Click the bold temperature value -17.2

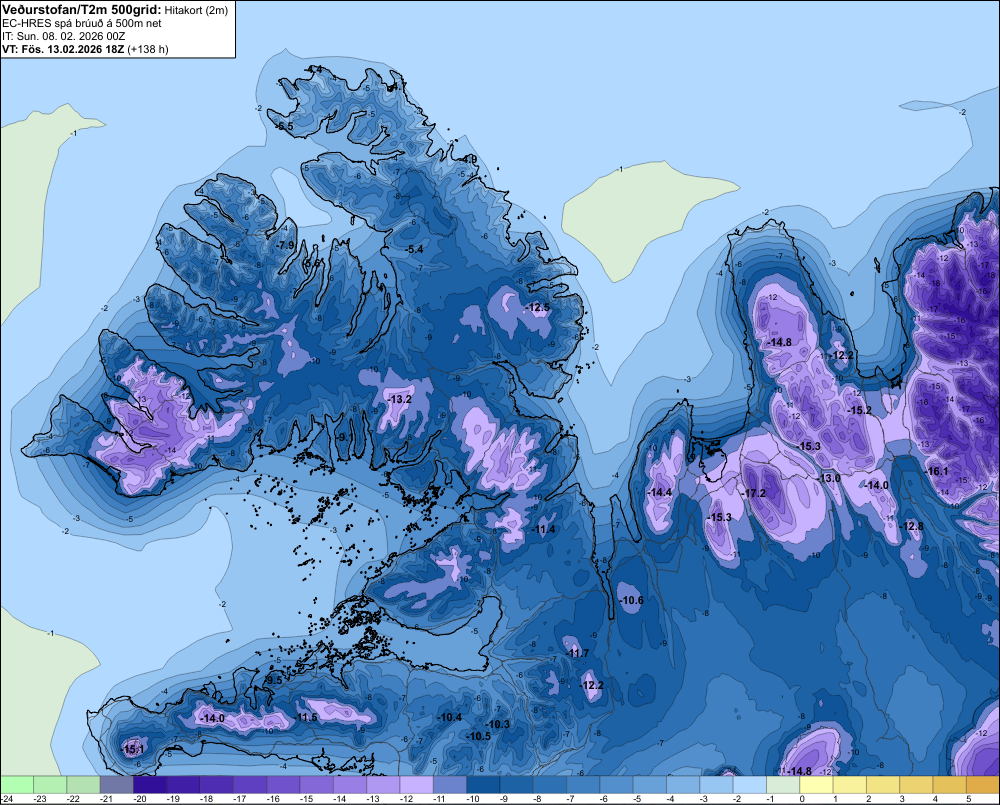pyautogui.click(x=754, y=493)
